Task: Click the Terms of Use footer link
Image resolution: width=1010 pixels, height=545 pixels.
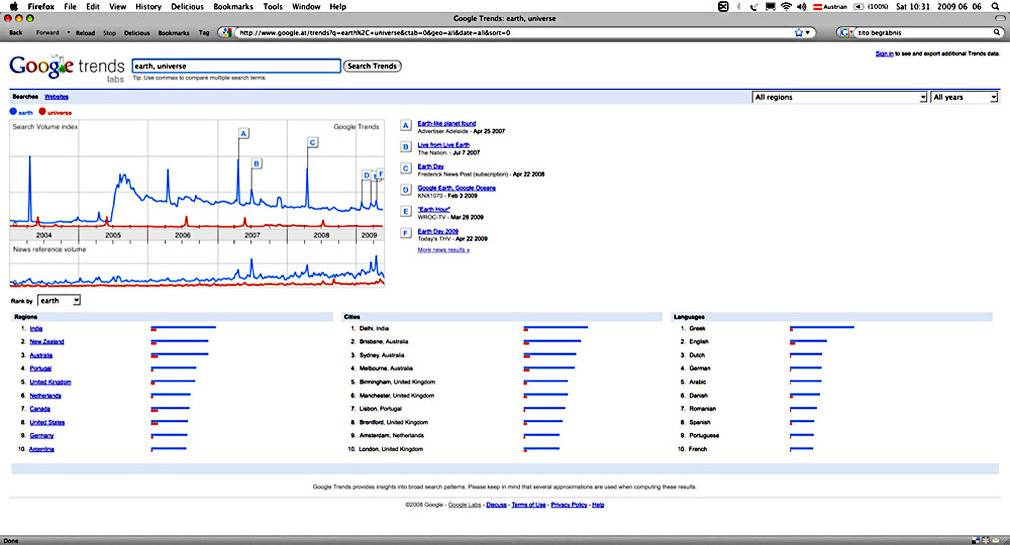Action: pos(528,505)
